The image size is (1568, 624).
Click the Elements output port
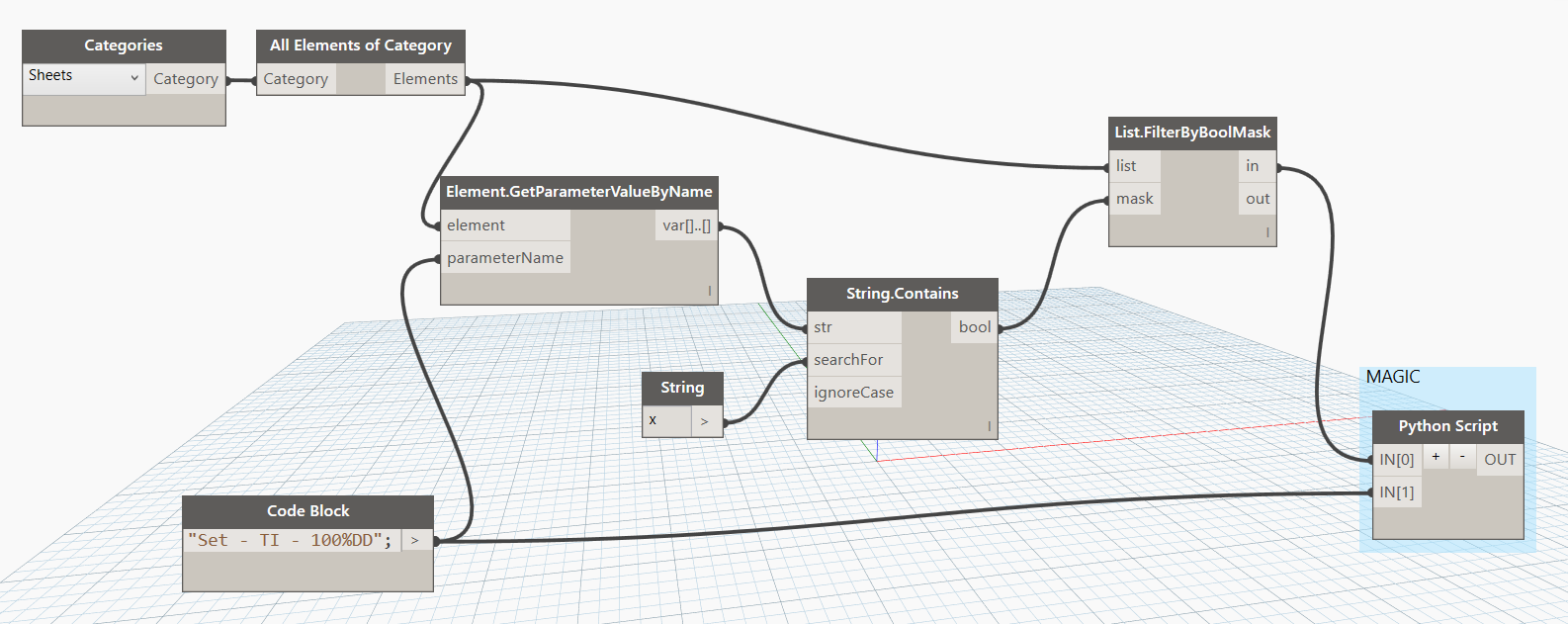(x=425, y=79)
